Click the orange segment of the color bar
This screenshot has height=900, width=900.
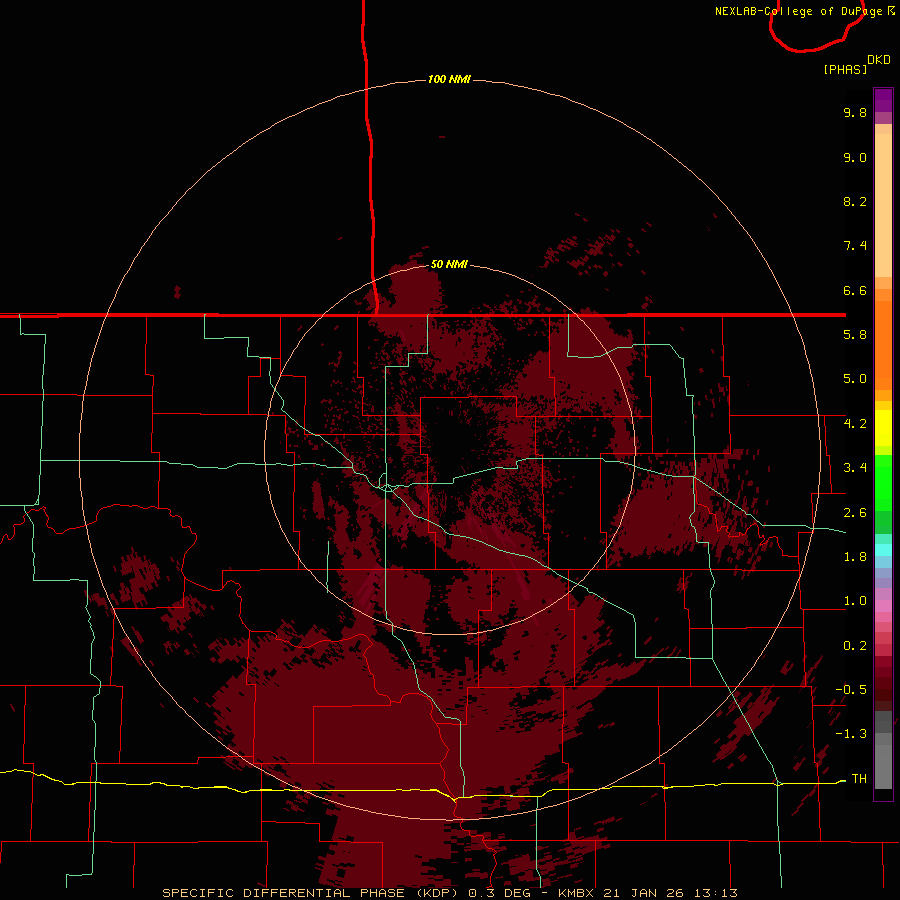pyautogui.click(x=883, y=344)
